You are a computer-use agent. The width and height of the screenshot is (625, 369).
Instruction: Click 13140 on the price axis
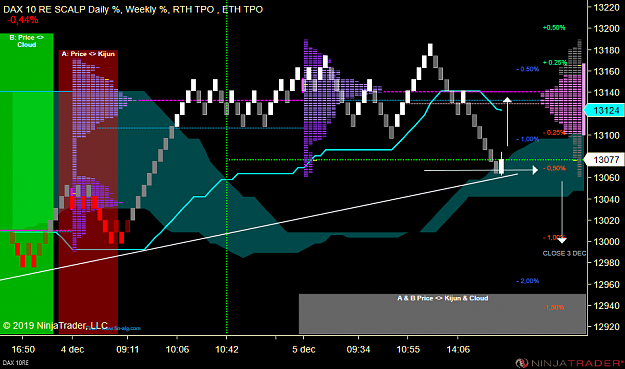[606, 92]
